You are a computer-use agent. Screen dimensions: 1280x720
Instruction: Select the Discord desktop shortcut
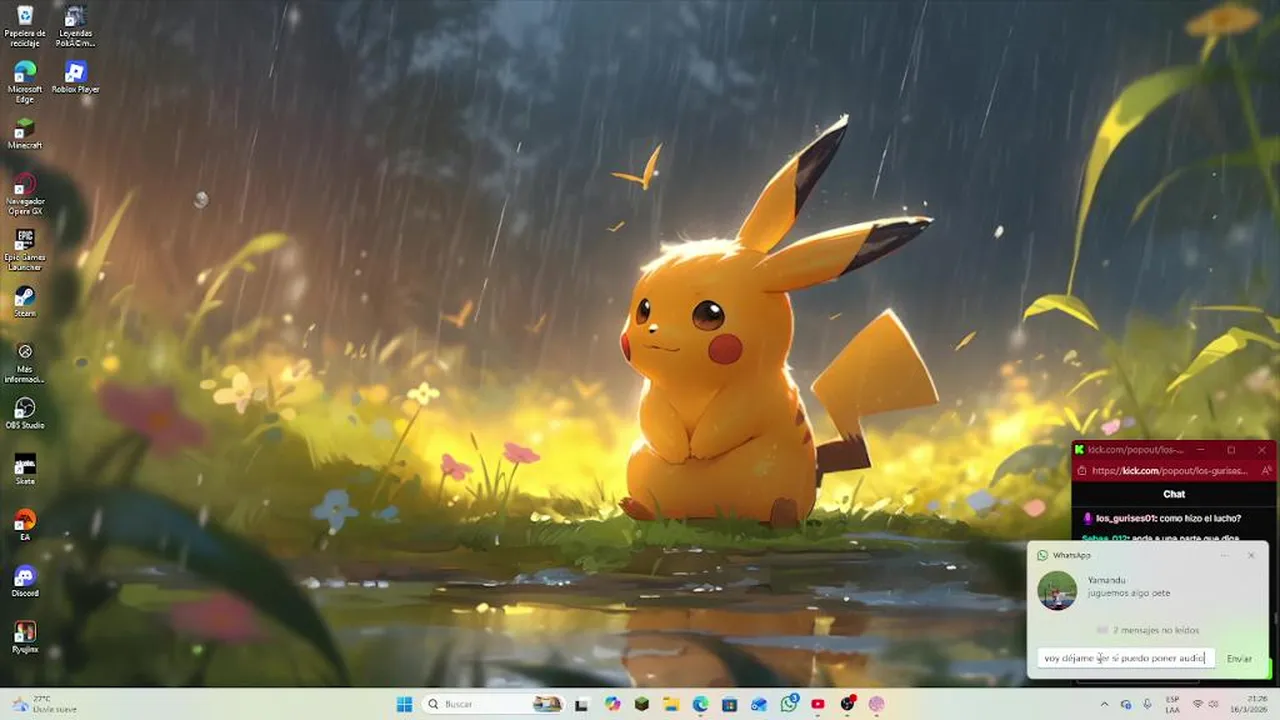(x=25, y=581)
